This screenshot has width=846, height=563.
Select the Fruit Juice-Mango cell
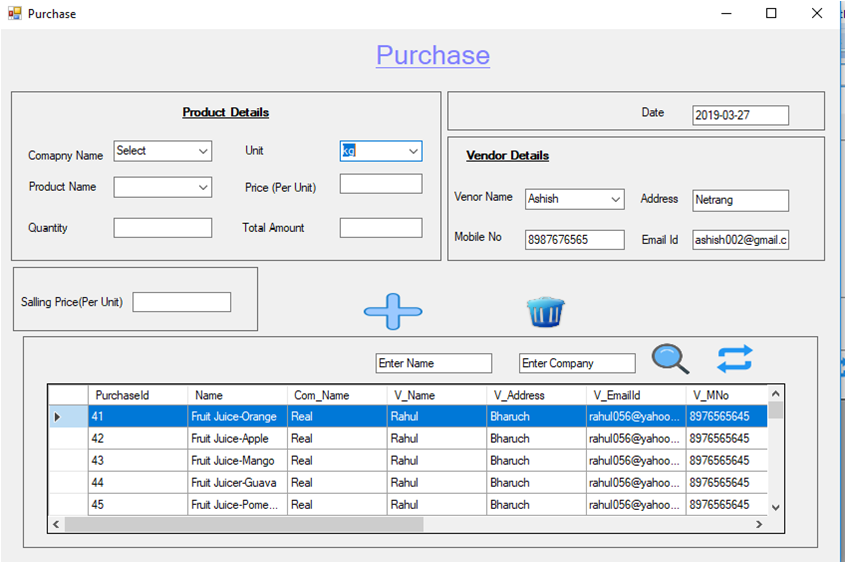(237, 461)
